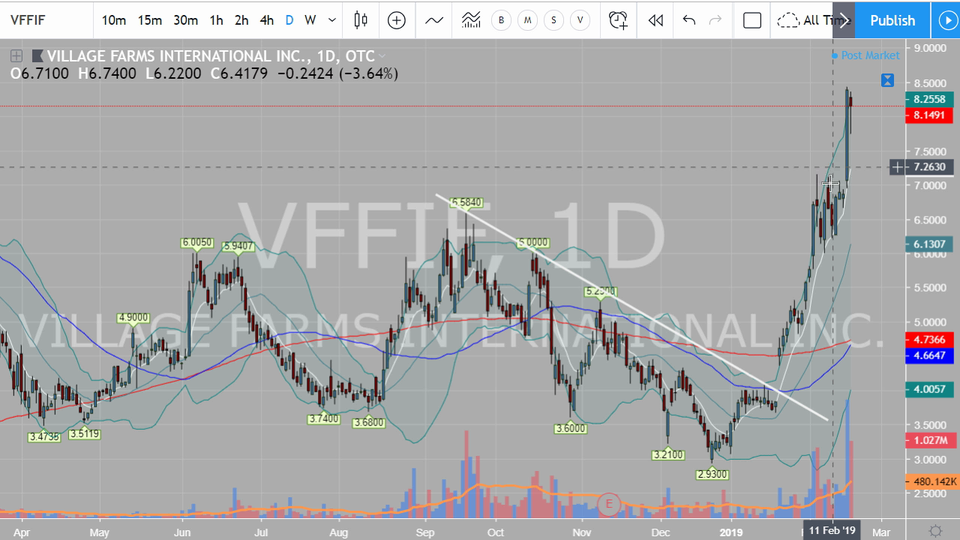
Task: Expand the timeframe interval dropdown arrow
Action: (x=332, y=20)
